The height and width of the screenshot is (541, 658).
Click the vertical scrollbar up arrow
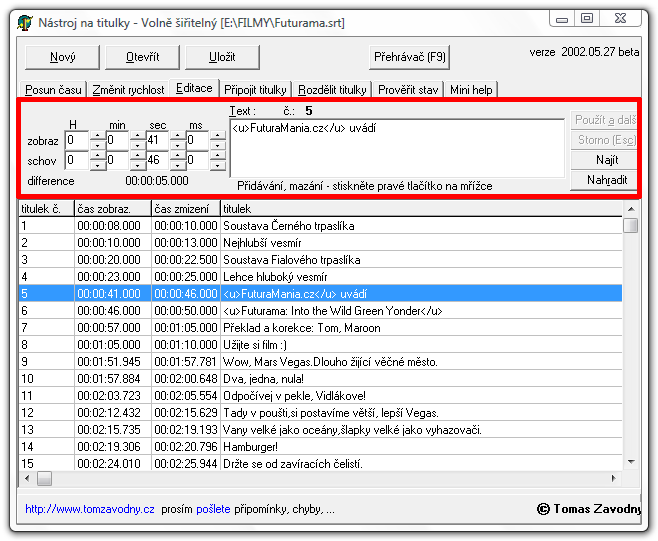tap(631, 209)
